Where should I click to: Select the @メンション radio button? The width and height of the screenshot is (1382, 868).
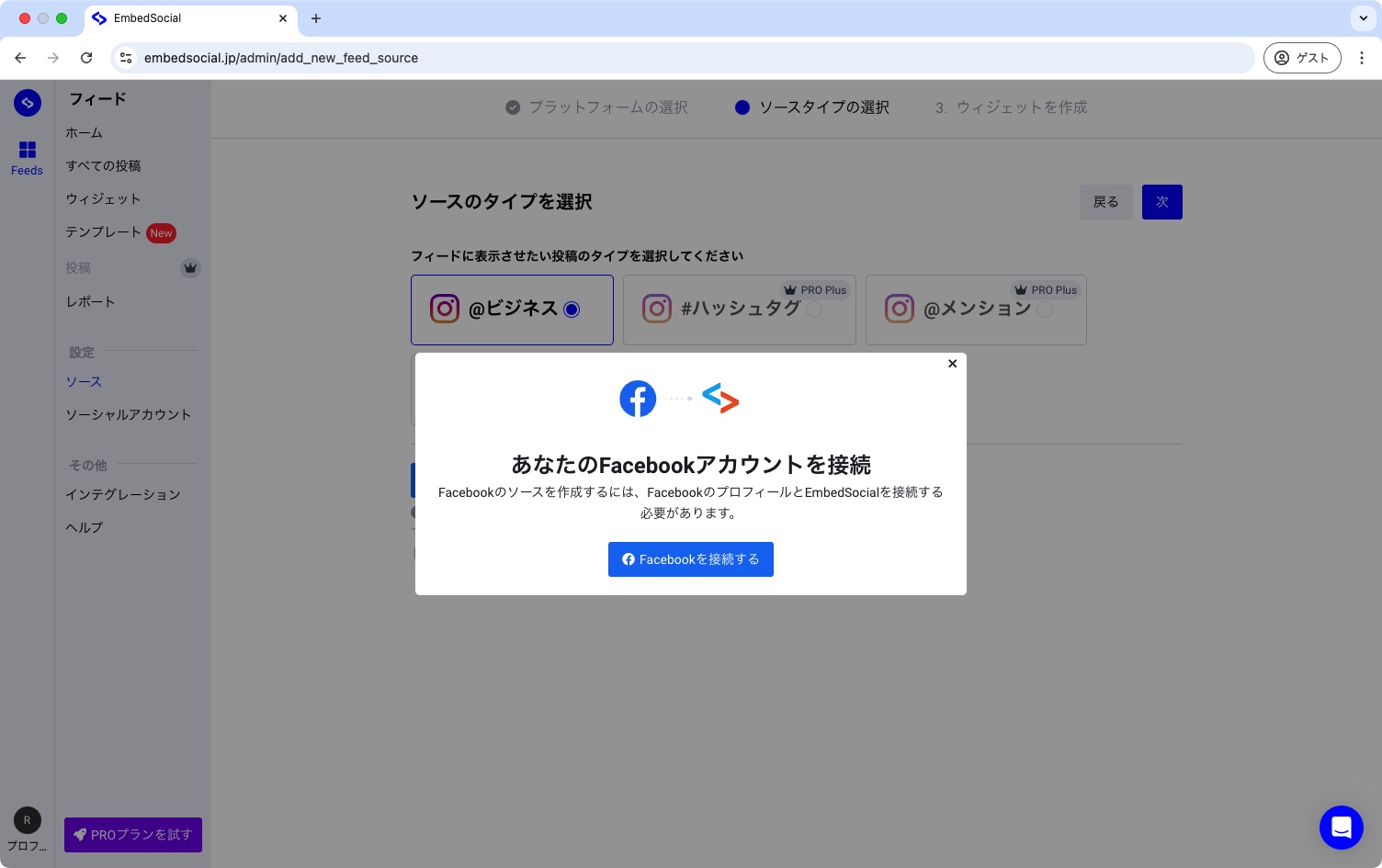[1045, 310]
